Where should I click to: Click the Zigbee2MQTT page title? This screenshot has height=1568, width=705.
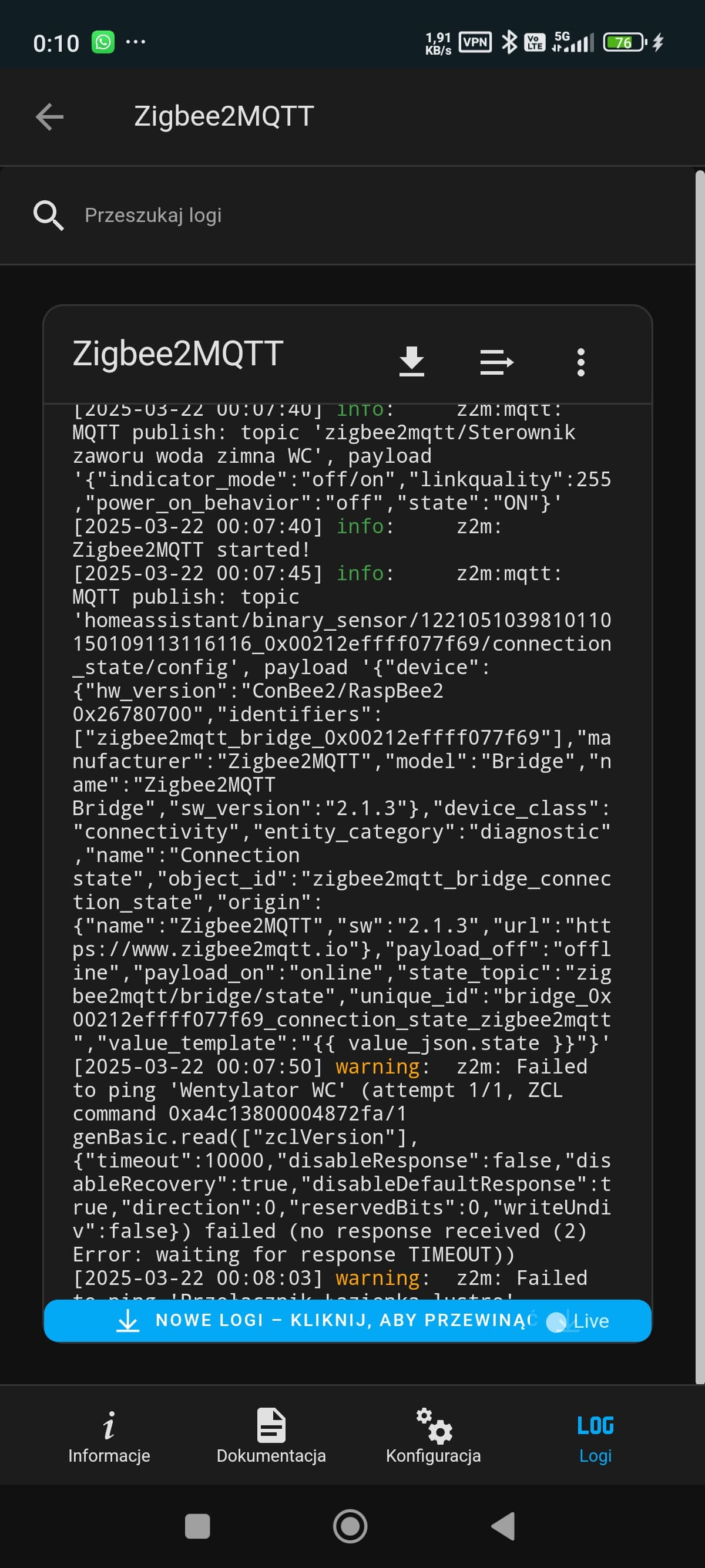224,116
